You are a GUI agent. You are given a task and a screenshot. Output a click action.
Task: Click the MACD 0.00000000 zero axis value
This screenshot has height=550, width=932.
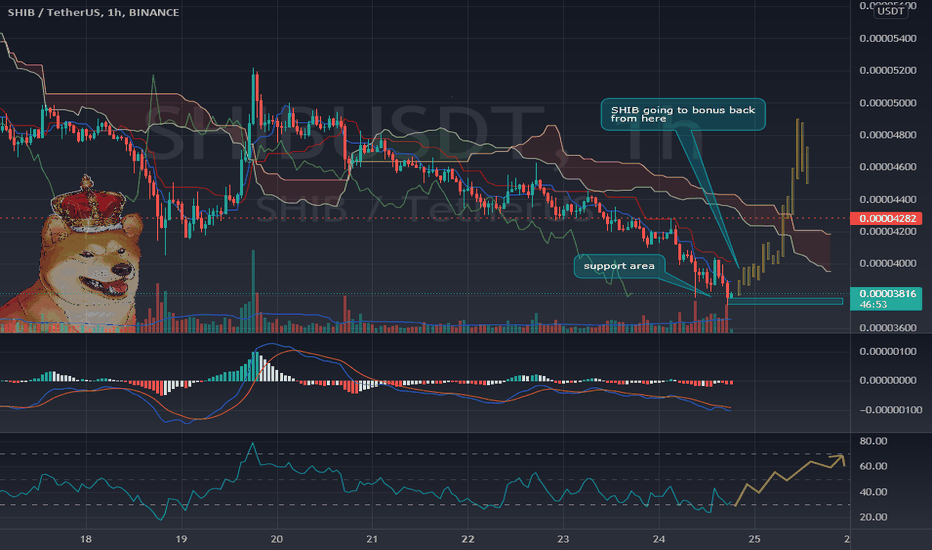(x=887, y=381)
